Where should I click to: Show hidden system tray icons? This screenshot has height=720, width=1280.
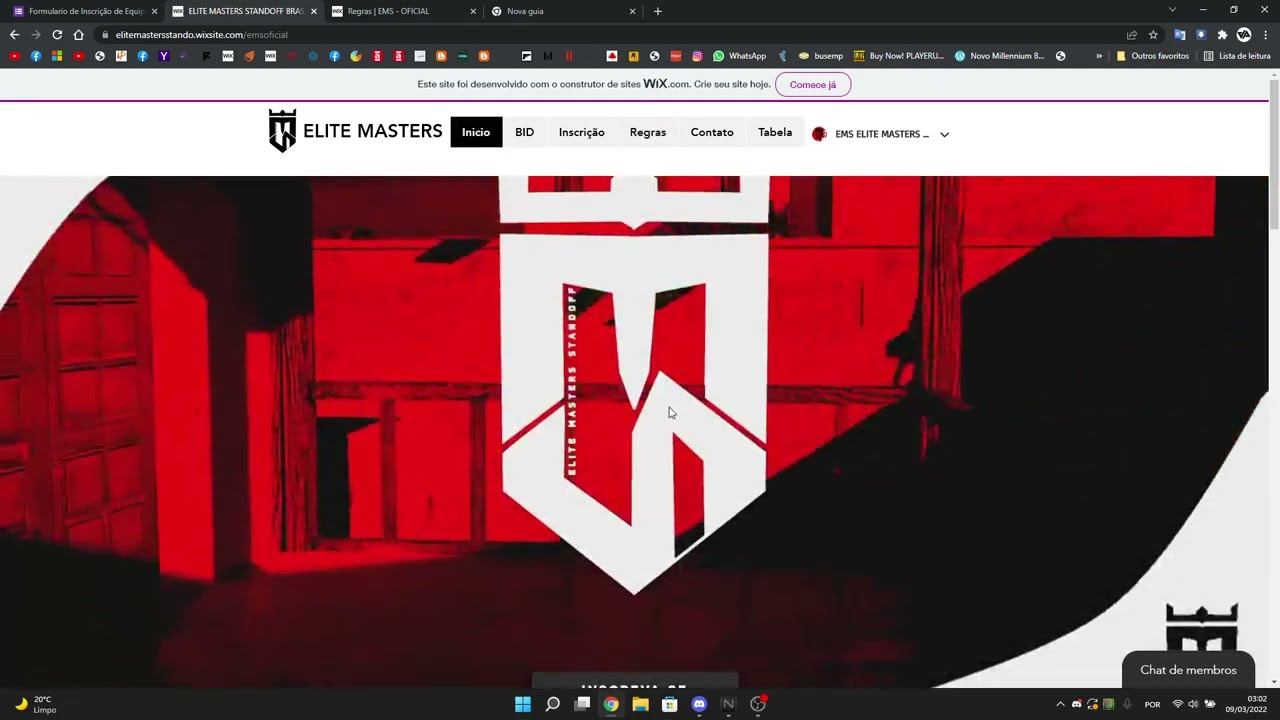tap(1060, 704)
